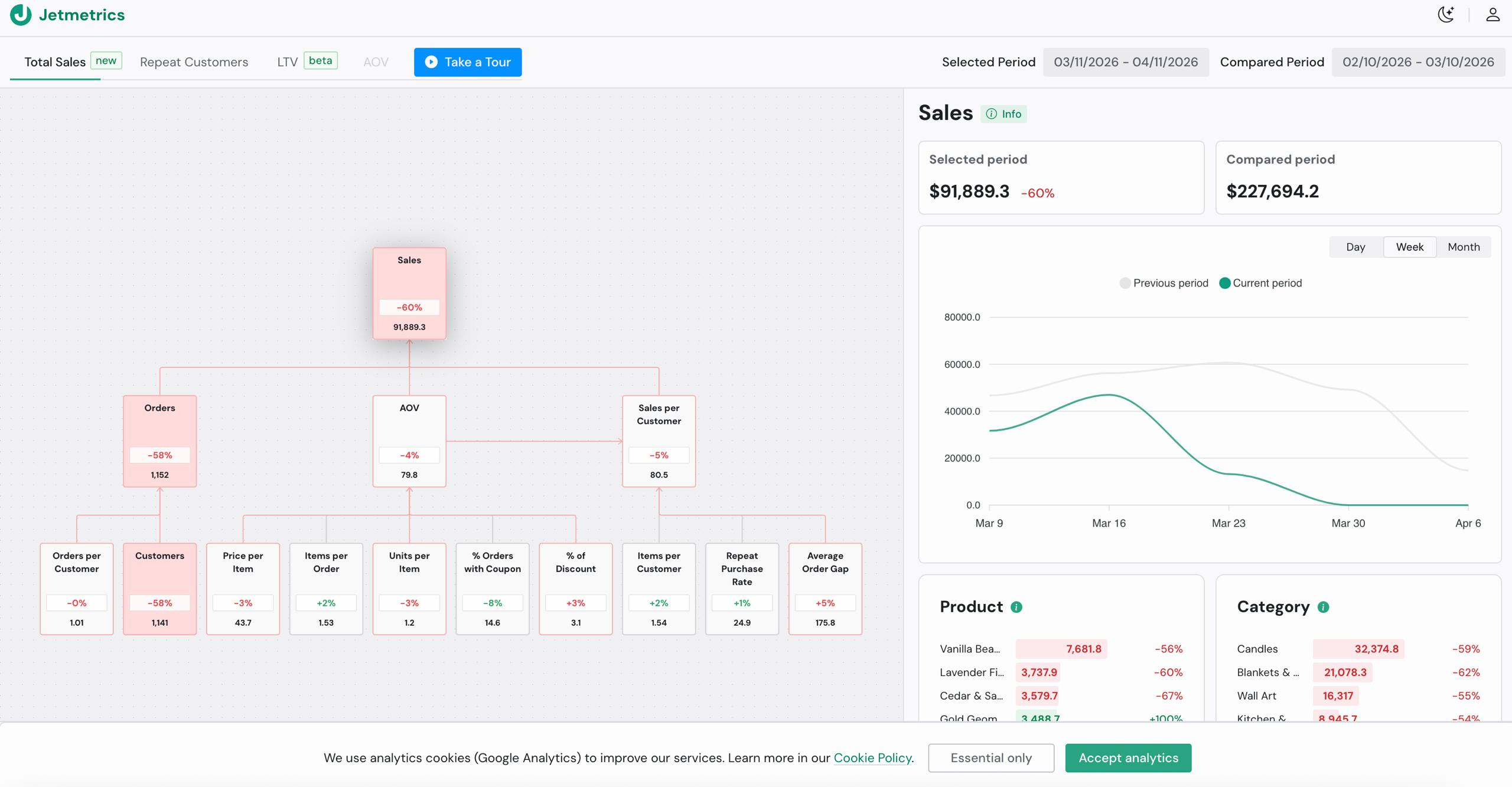Open the Cookie Policy link
1512x787 pixels.
(x=872, y=757)
